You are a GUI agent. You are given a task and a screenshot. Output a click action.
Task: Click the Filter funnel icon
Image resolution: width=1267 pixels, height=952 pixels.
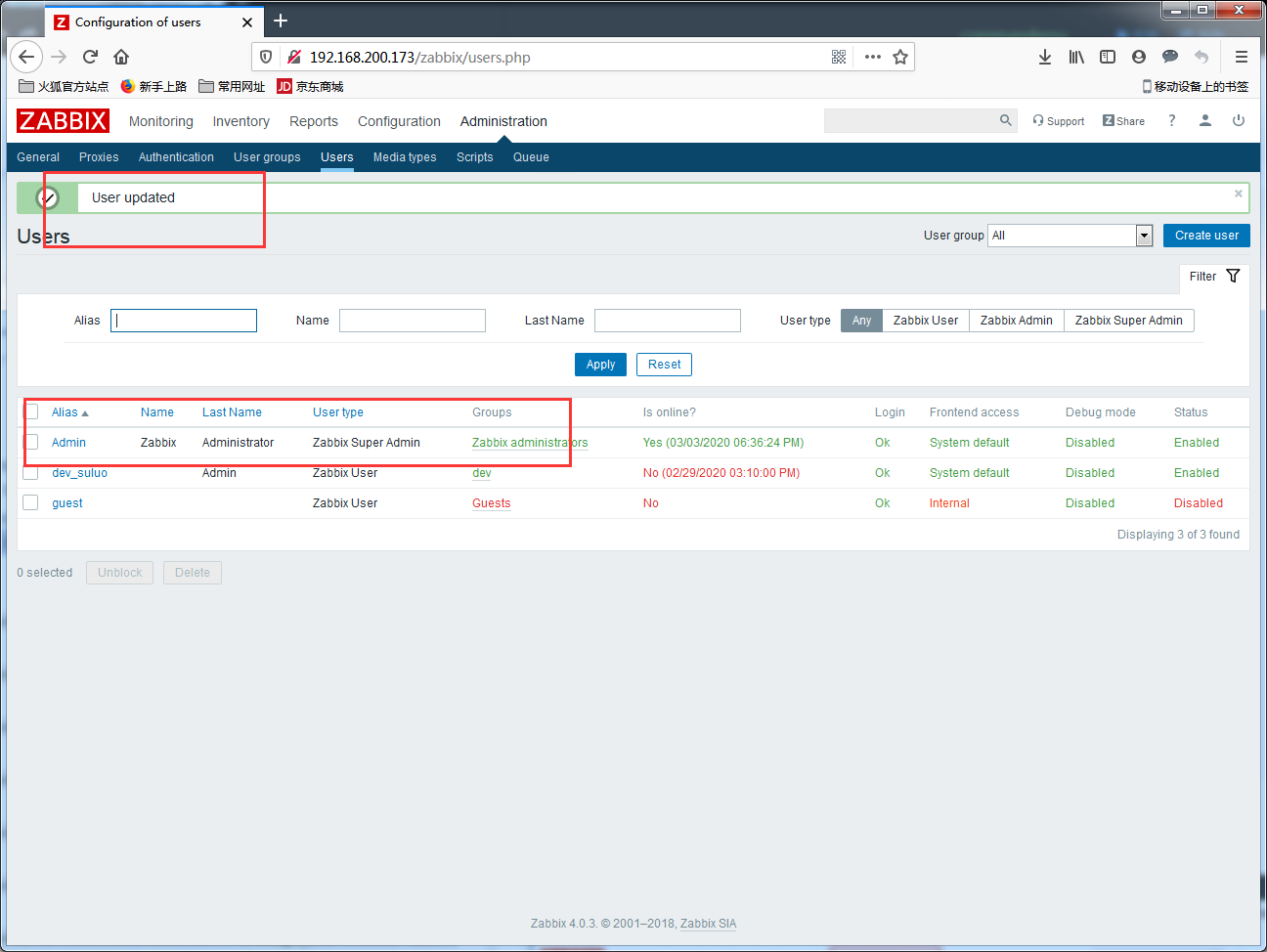click(x=1233, y=276)
